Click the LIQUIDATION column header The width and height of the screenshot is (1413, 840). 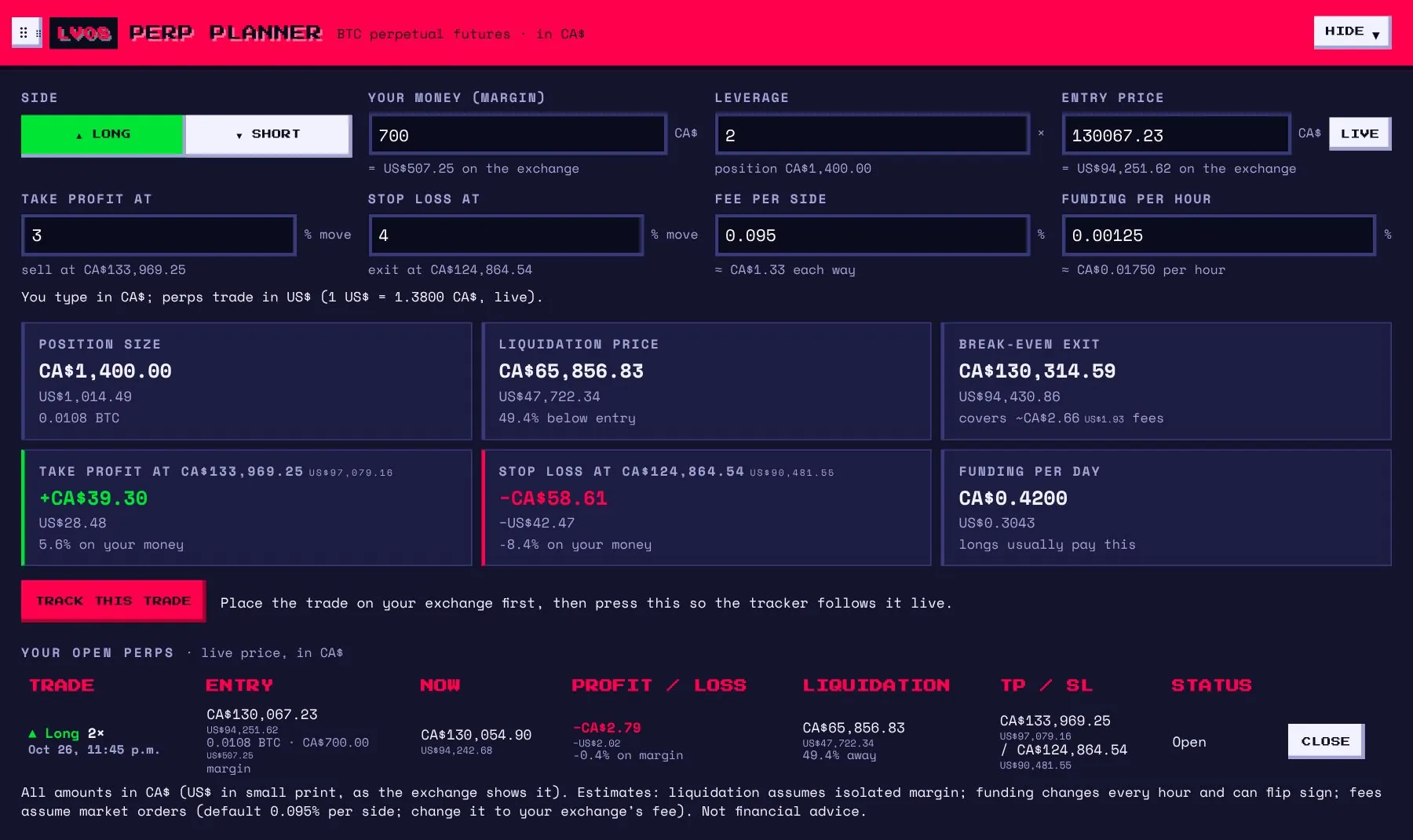tap(876, 685)
